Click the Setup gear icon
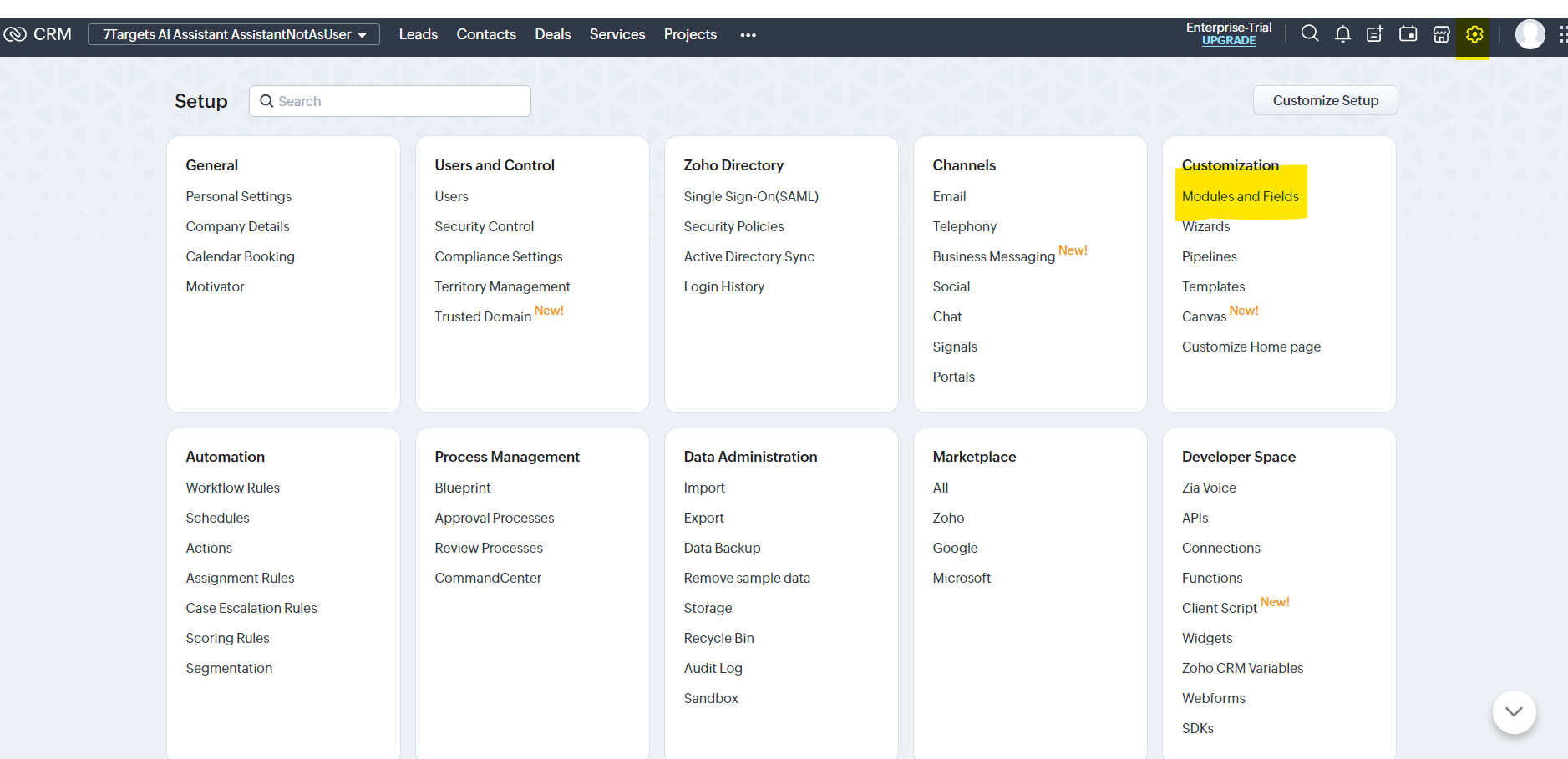 (1474, 34)
